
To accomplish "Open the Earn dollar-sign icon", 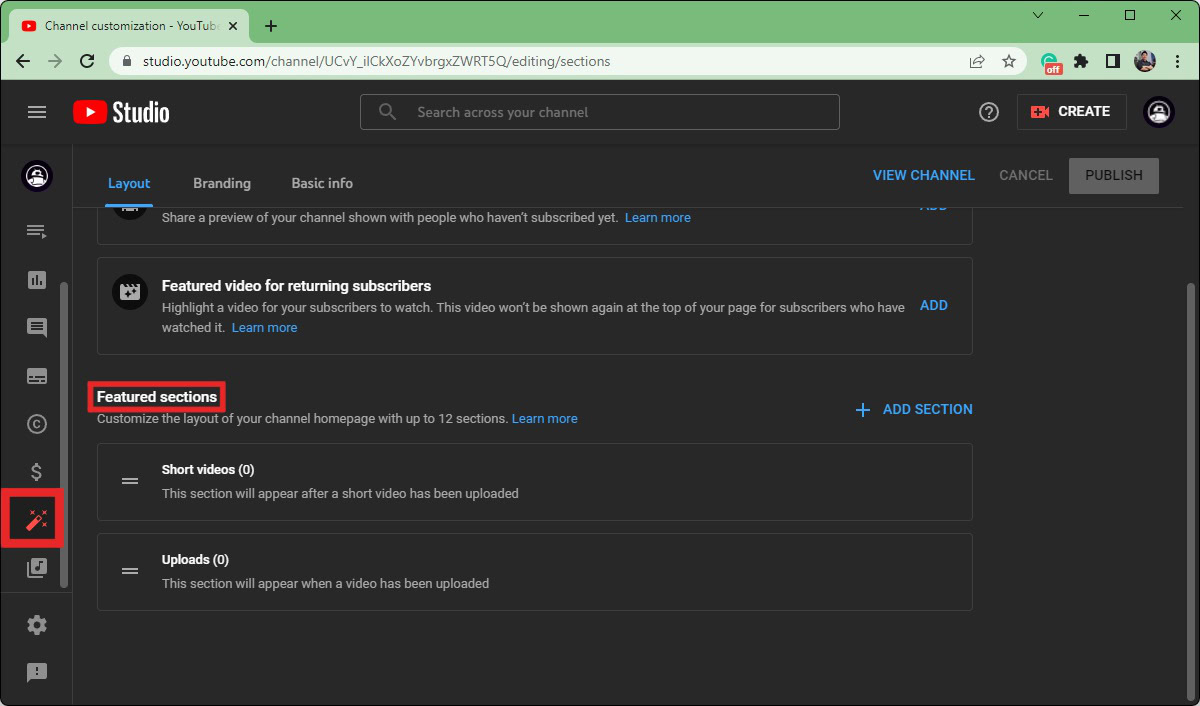I will pos(37,472).
